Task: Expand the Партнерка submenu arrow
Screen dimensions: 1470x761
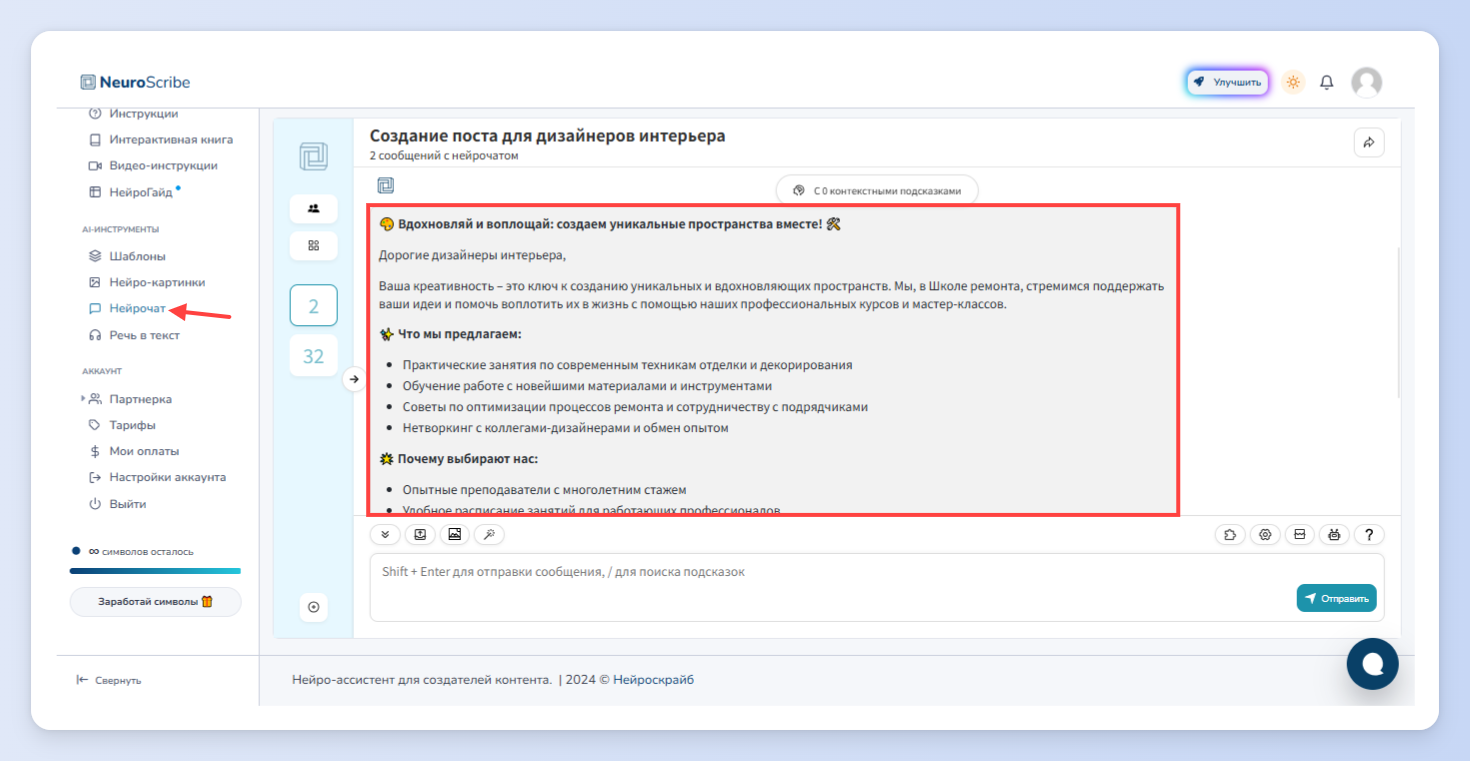Action: click(x=83, y=399)
